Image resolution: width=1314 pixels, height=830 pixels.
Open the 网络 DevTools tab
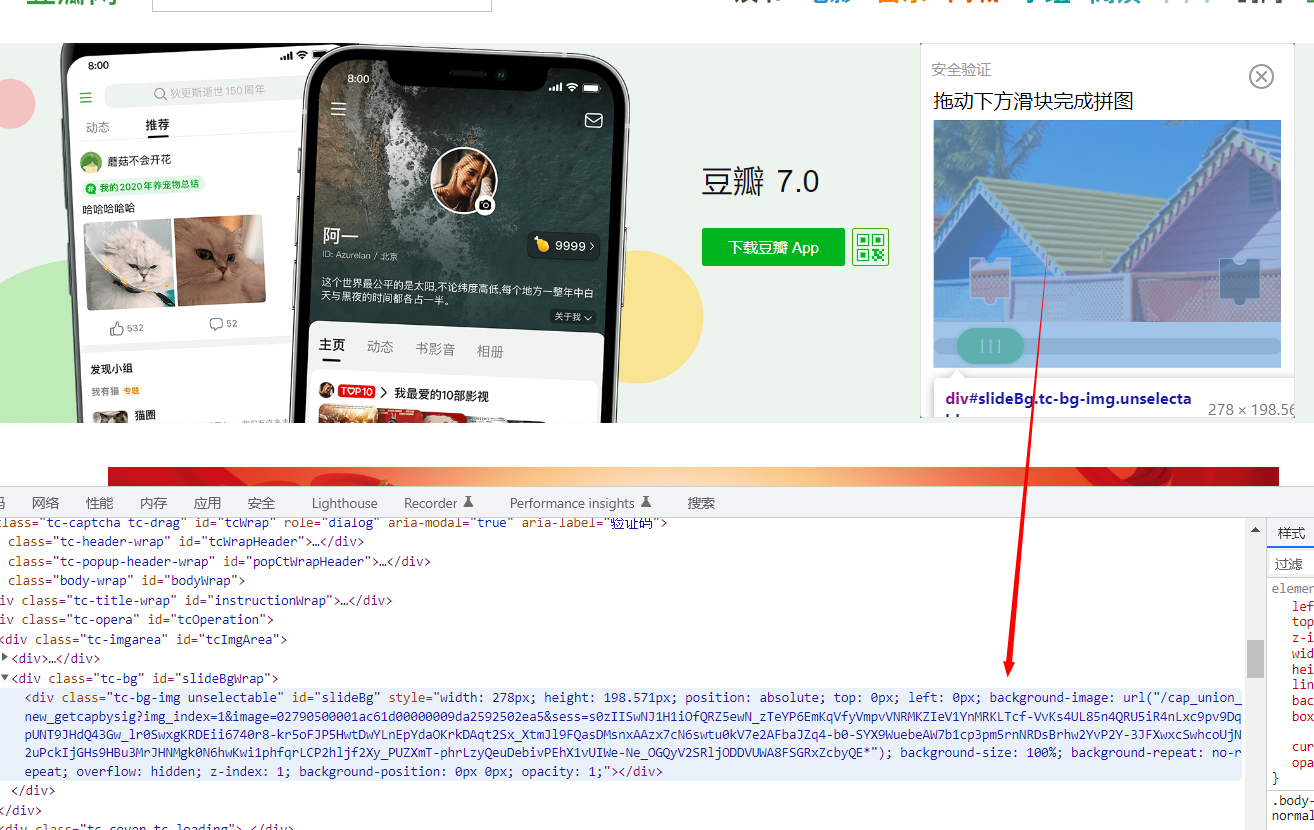(45, 503)
